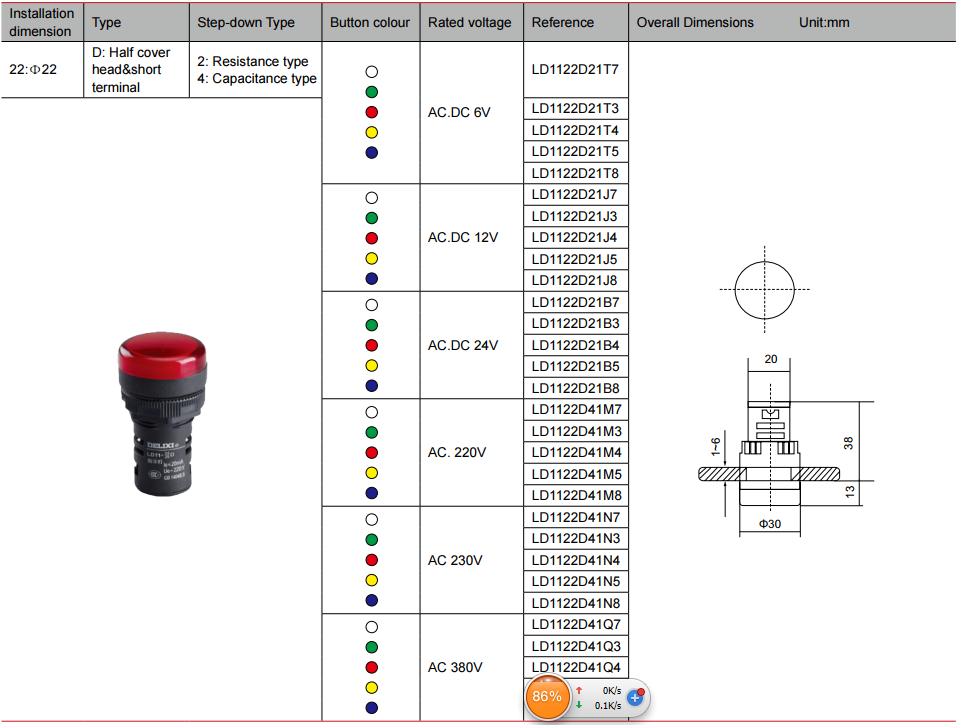Click the Installation dimension column header
The width and height of the screenshot is (958, 725).
click(42, 23)
